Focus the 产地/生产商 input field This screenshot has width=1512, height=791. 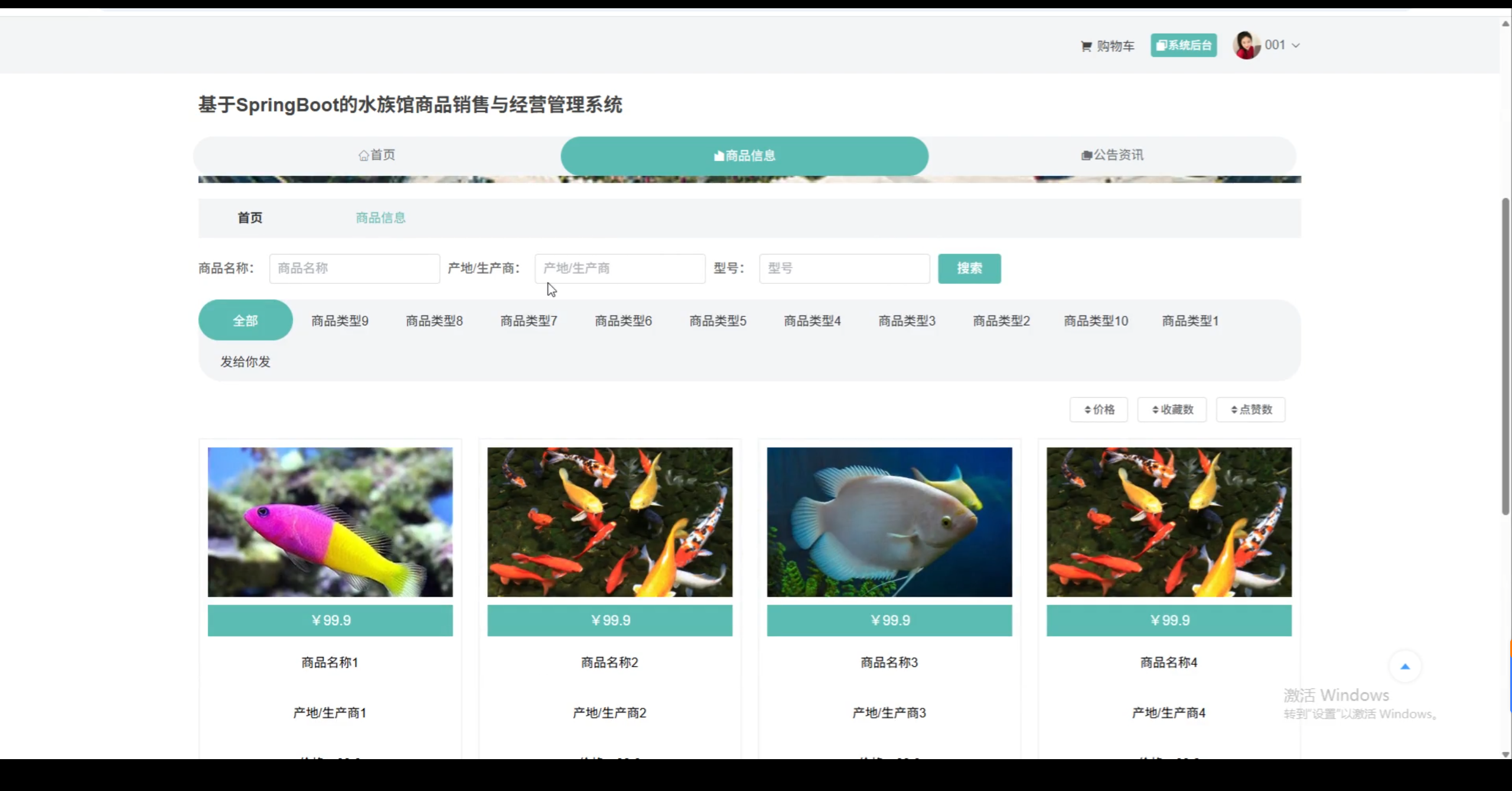pyautogui.click(x=620, y=269)
